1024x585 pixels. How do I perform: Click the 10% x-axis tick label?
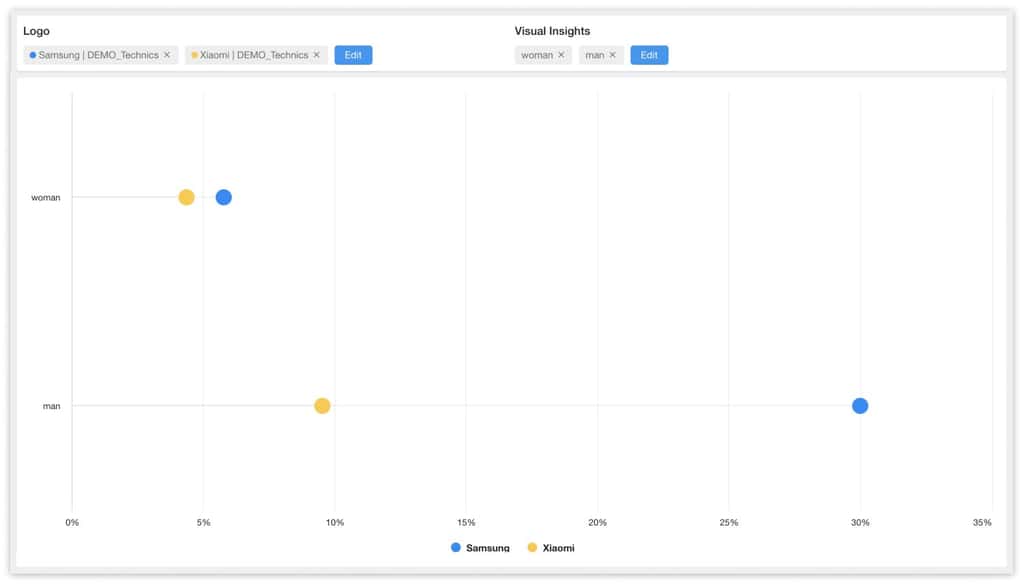pyautogui.click(x=334, y=522)
